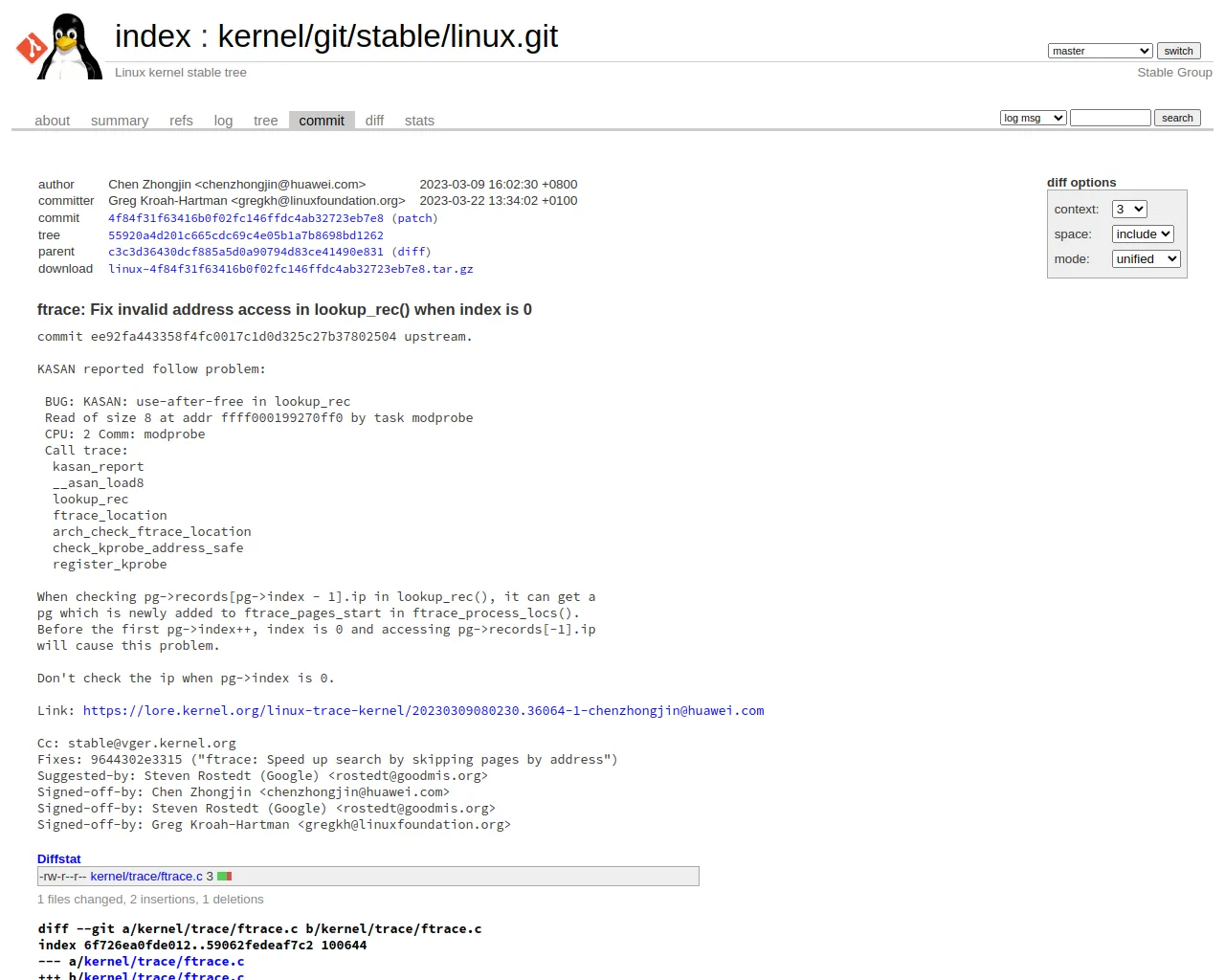Open the refs tab

[x=181, y=121]
